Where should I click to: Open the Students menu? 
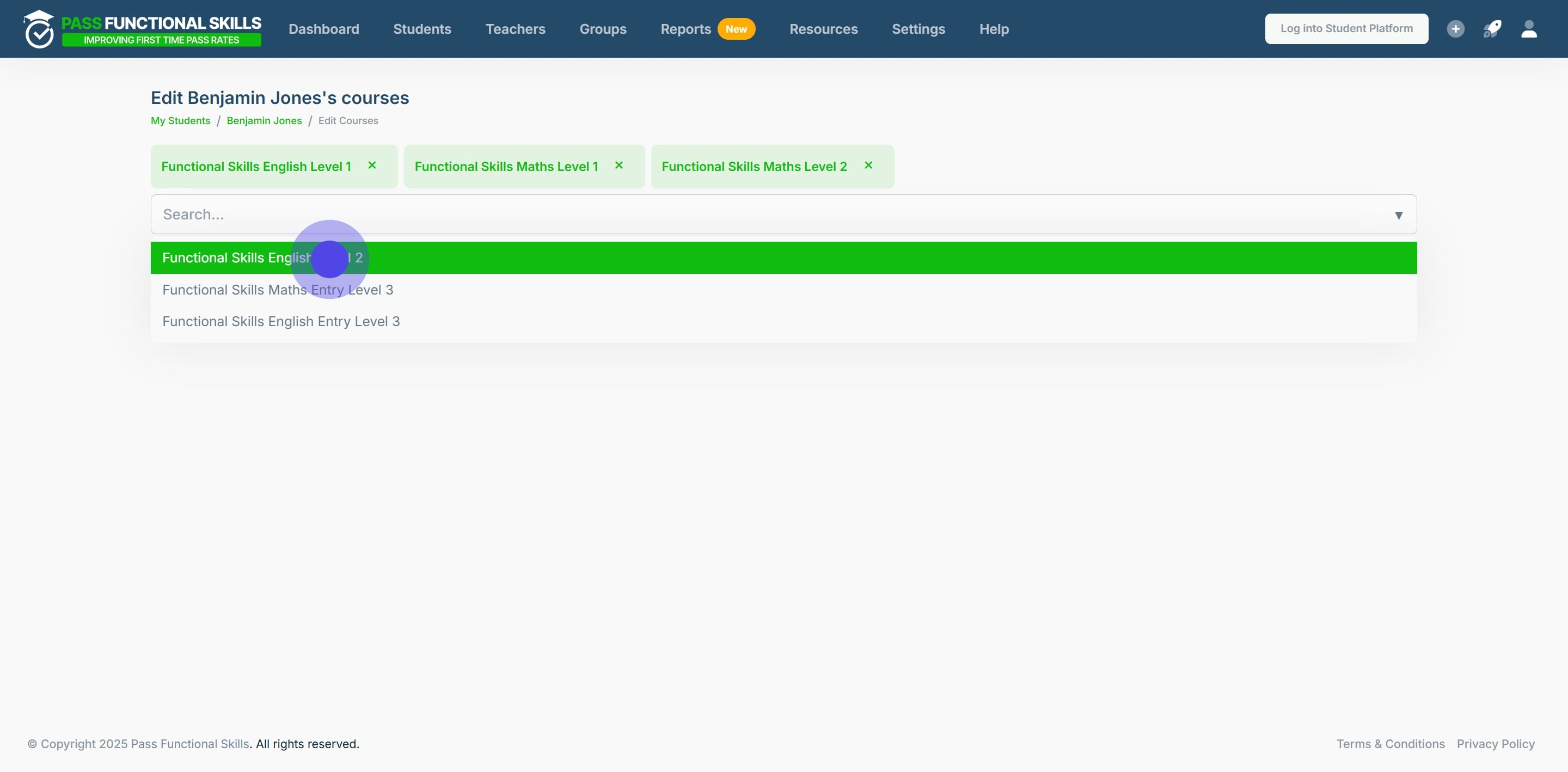[x=422, y=29]
